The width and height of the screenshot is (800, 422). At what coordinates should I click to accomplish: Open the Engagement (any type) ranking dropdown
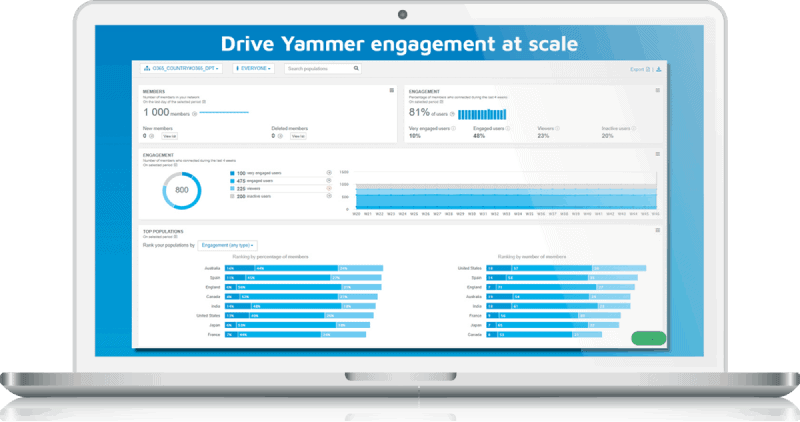point(228,245)
